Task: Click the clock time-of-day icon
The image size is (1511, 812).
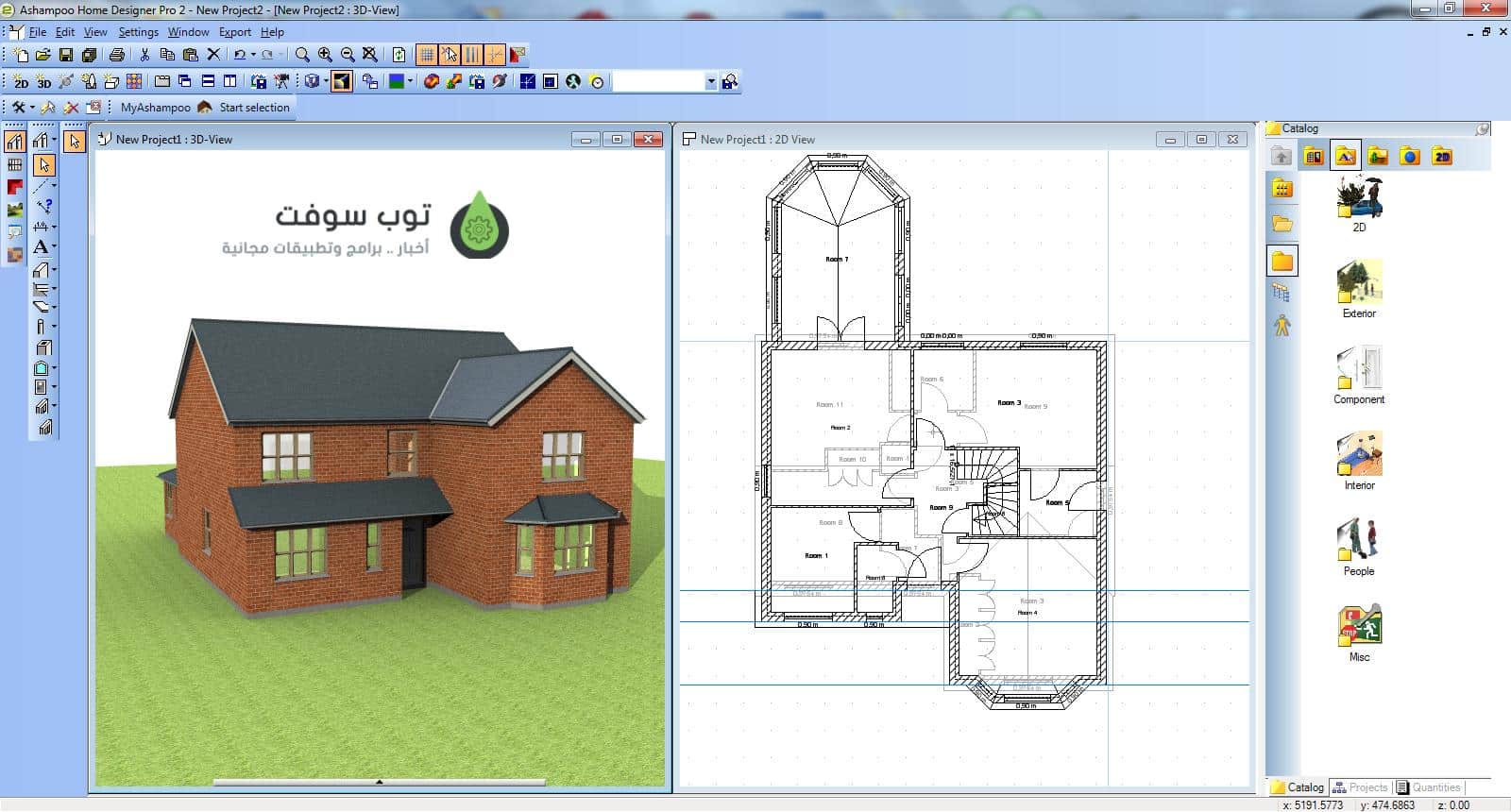Action: pyautogui.click(x=597, y=82)
